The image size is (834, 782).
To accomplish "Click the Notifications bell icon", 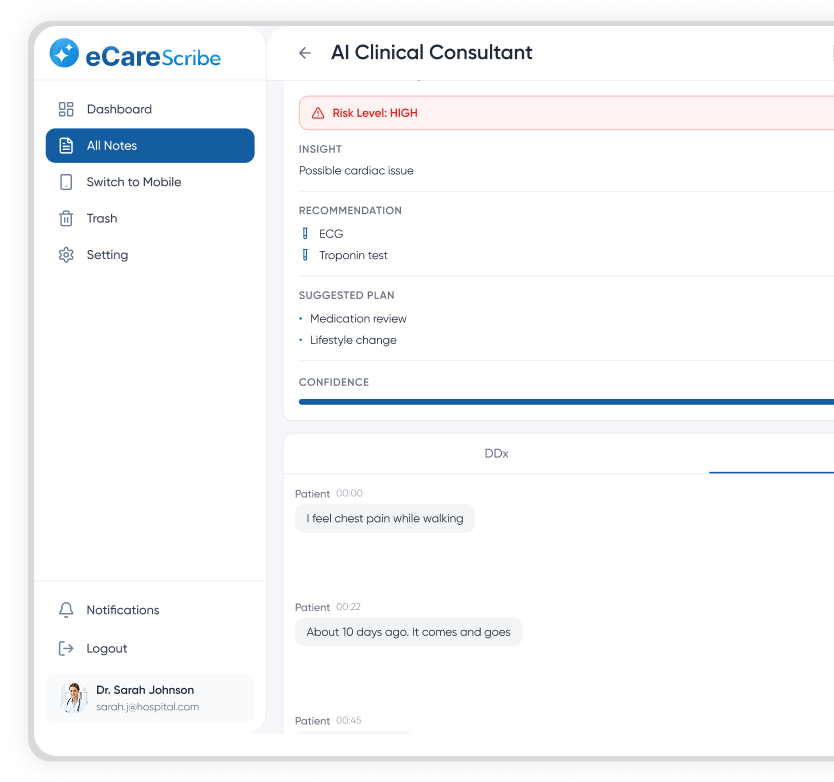I will [x=66, y=610].
